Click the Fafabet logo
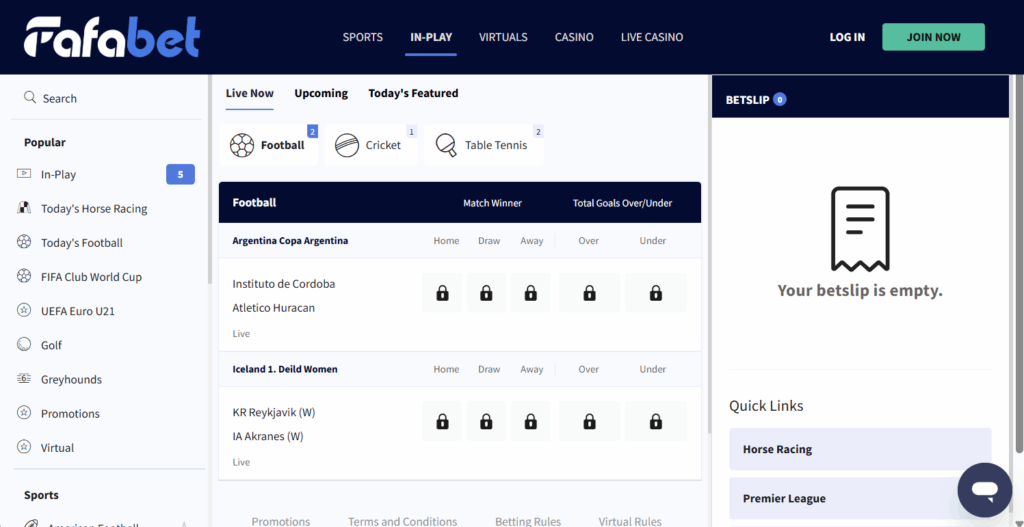The height and width of the screenshot is (527, 1024). [112, 37]
